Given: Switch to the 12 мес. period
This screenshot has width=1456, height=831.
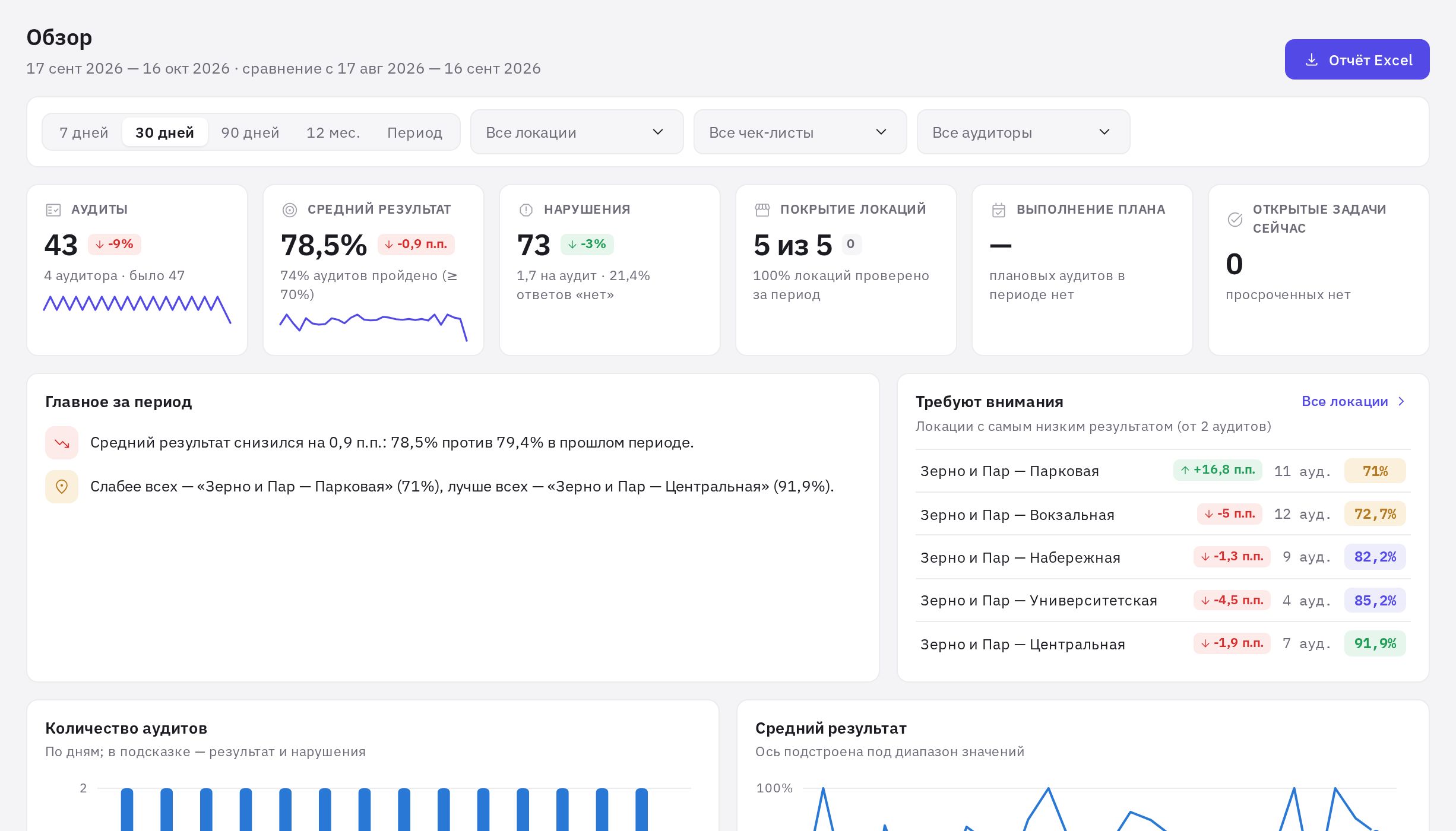Looking at the screenshot, I should pyautogui.click(x=333, y=132).
